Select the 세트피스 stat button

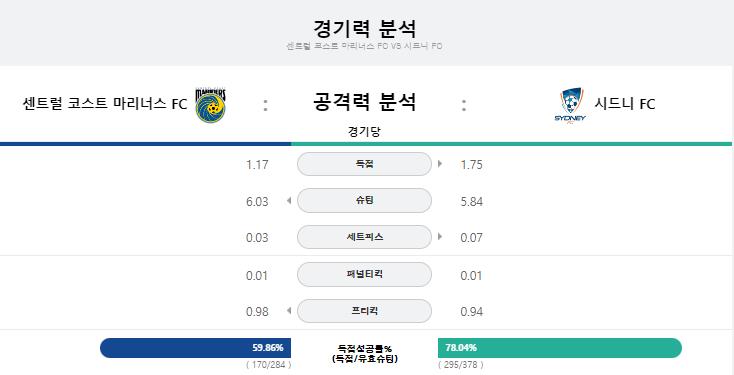coord(364,237)
